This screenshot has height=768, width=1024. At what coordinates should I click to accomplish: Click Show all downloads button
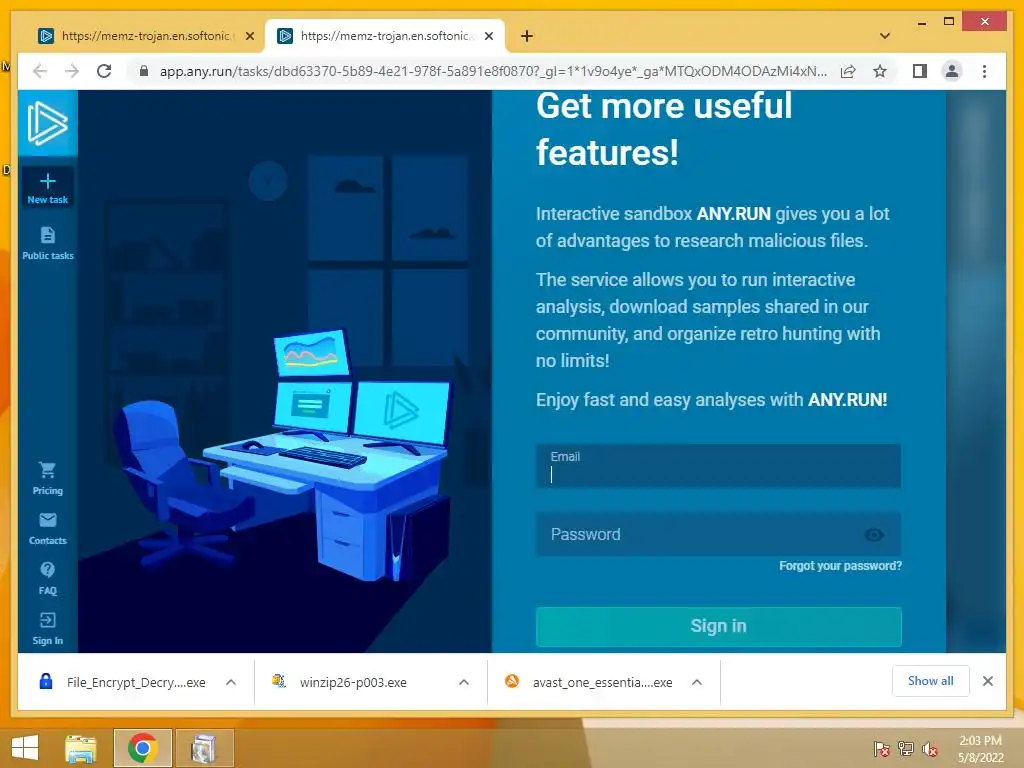(x=931, y=681)
